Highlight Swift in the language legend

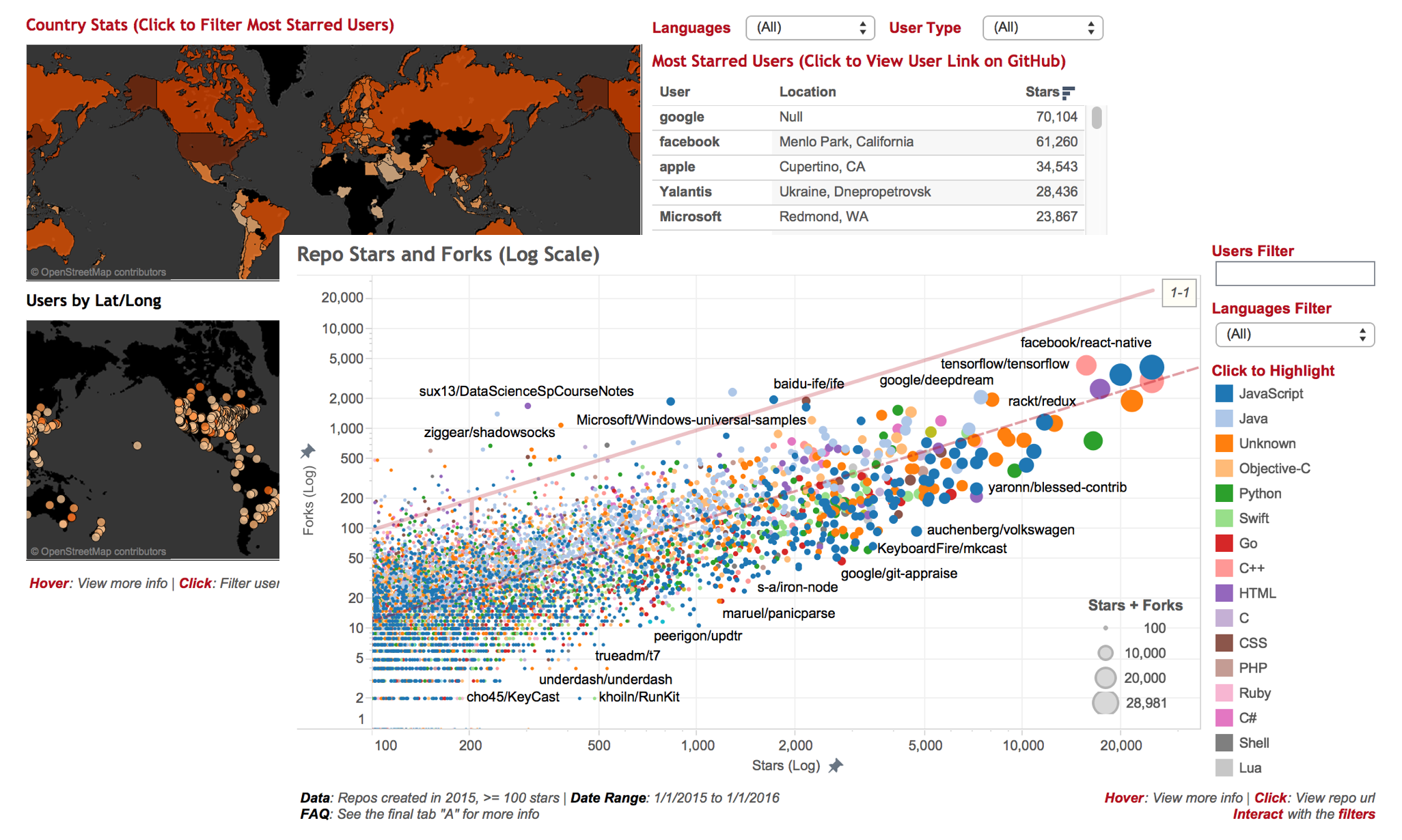(1253, 518)
